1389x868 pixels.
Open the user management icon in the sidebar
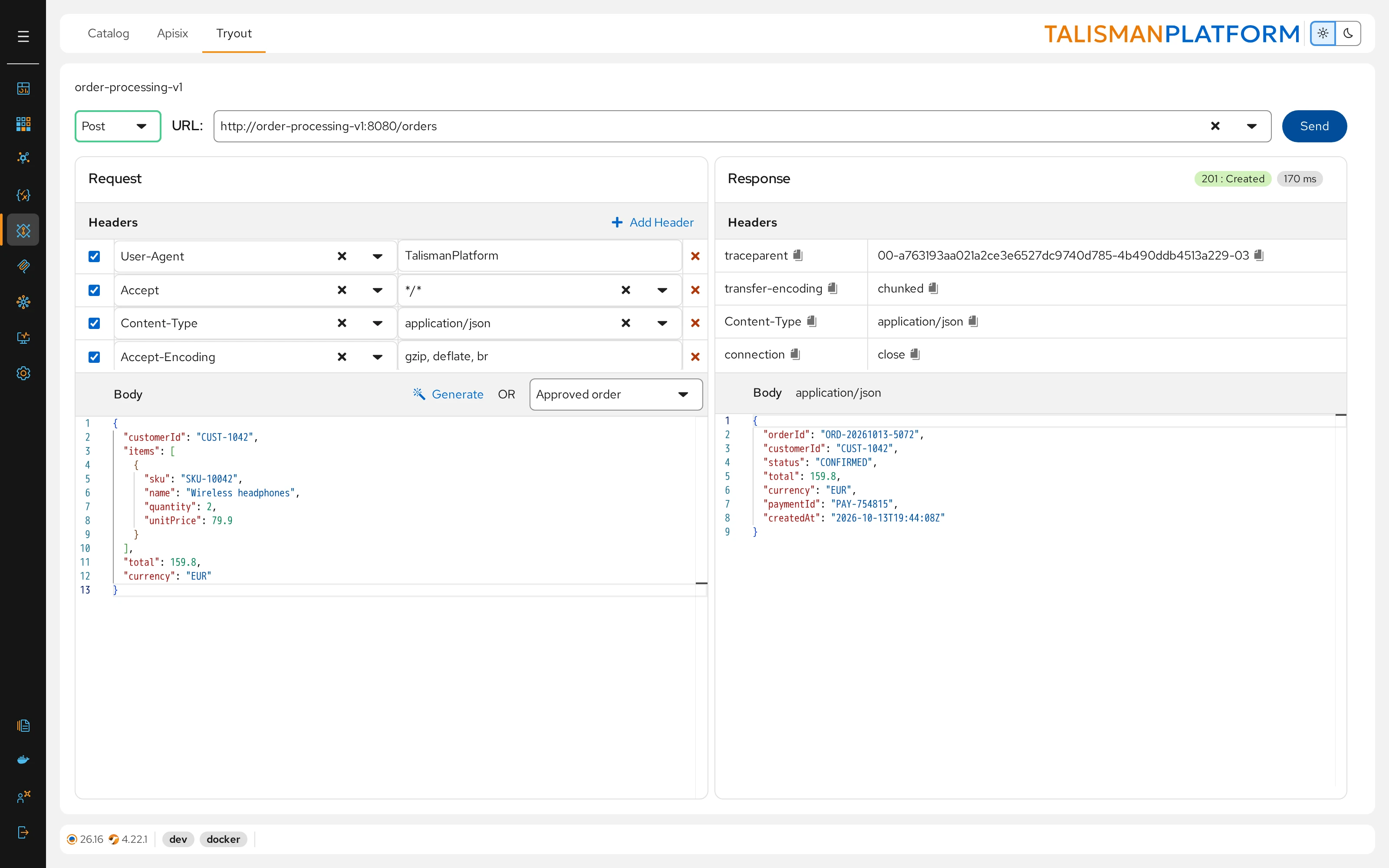click(x=23, y=796)
